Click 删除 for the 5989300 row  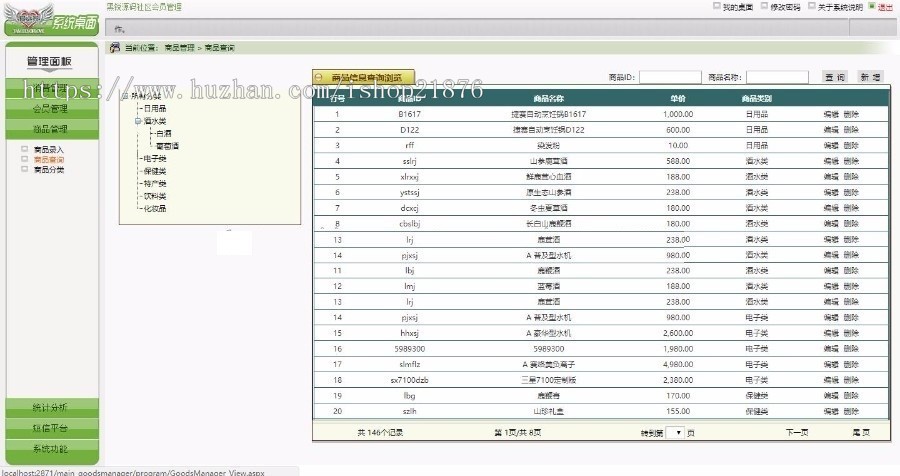tap(851, 349)
